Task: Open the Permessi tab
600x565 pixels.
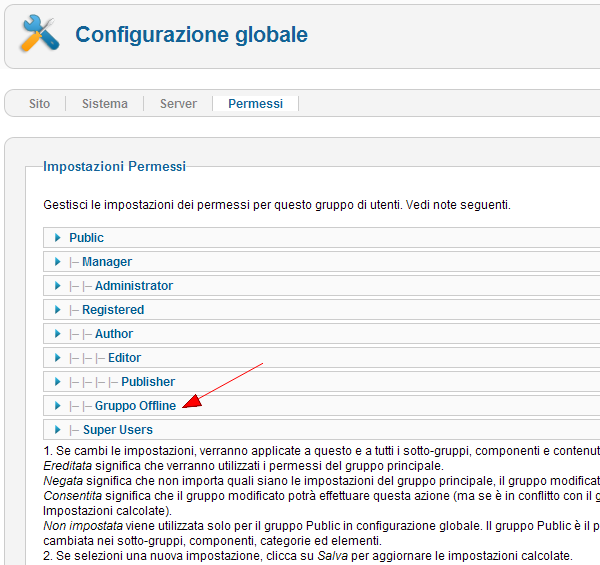Action: pos(256,104)
